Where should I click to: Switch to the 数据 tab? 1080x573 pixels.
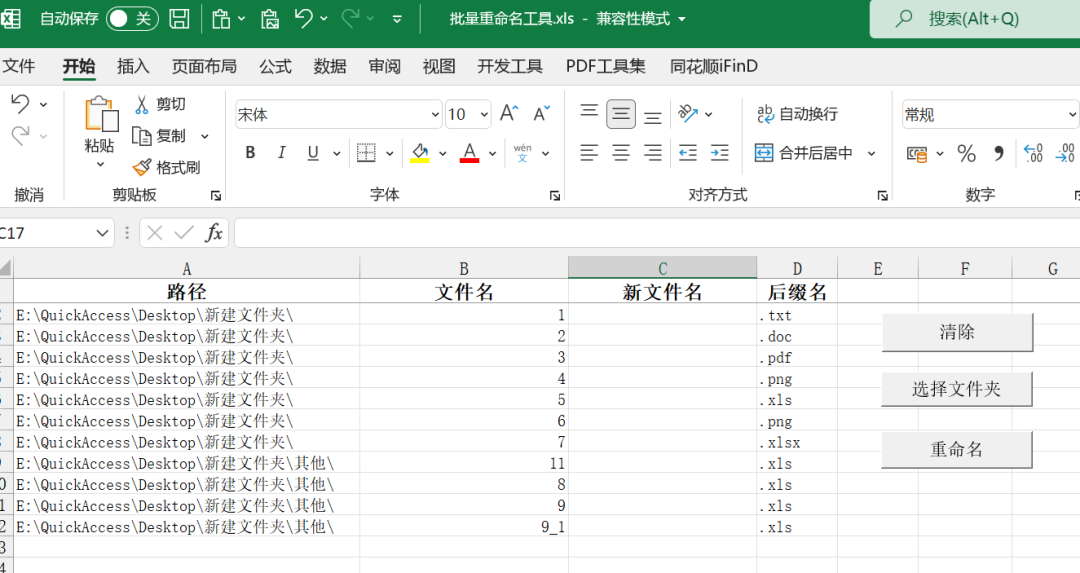click(330, 66)
